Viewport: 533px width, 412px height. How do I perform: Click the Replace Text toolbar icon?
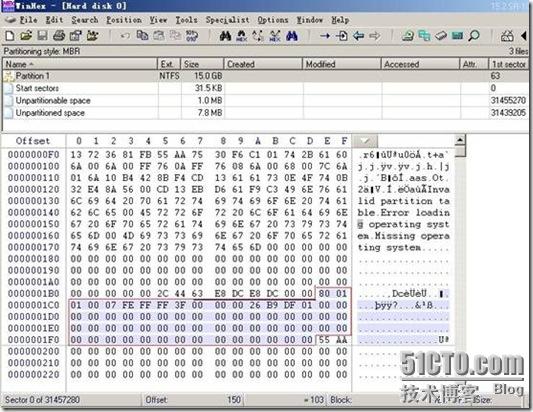tap(258, 35)
